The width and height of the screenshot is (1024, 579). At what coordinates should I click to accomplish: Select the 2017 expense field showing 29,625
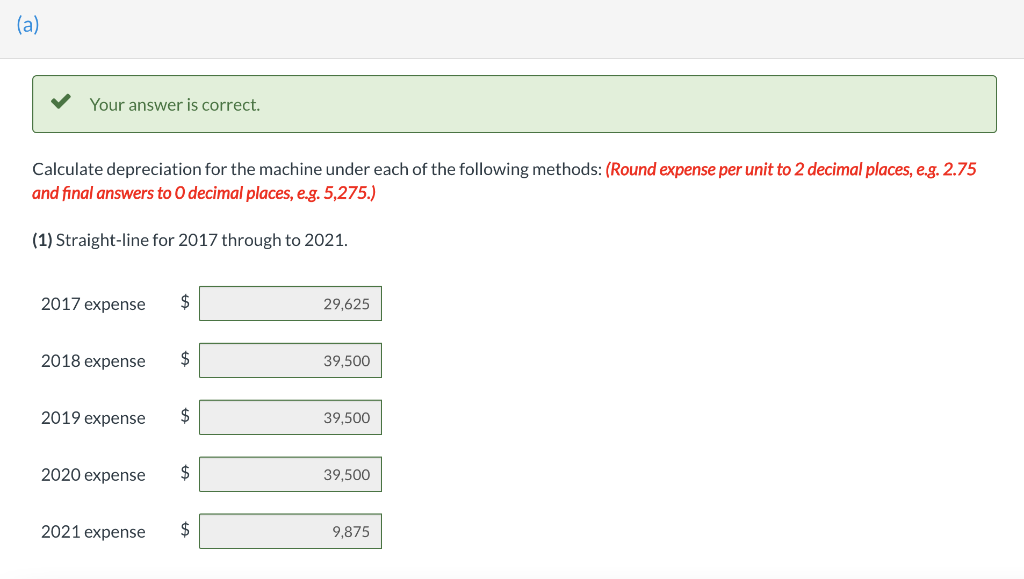coord(290,303)
